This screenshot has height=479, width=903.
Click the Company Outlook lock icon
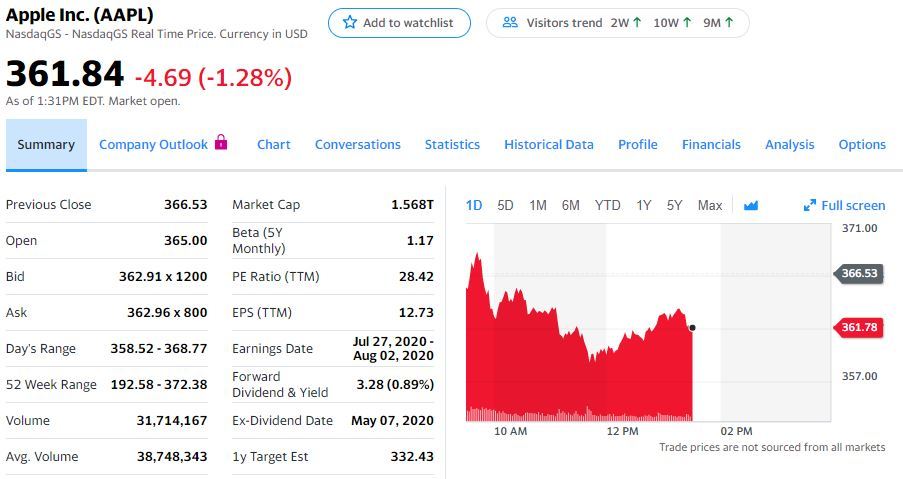point(221,143)
